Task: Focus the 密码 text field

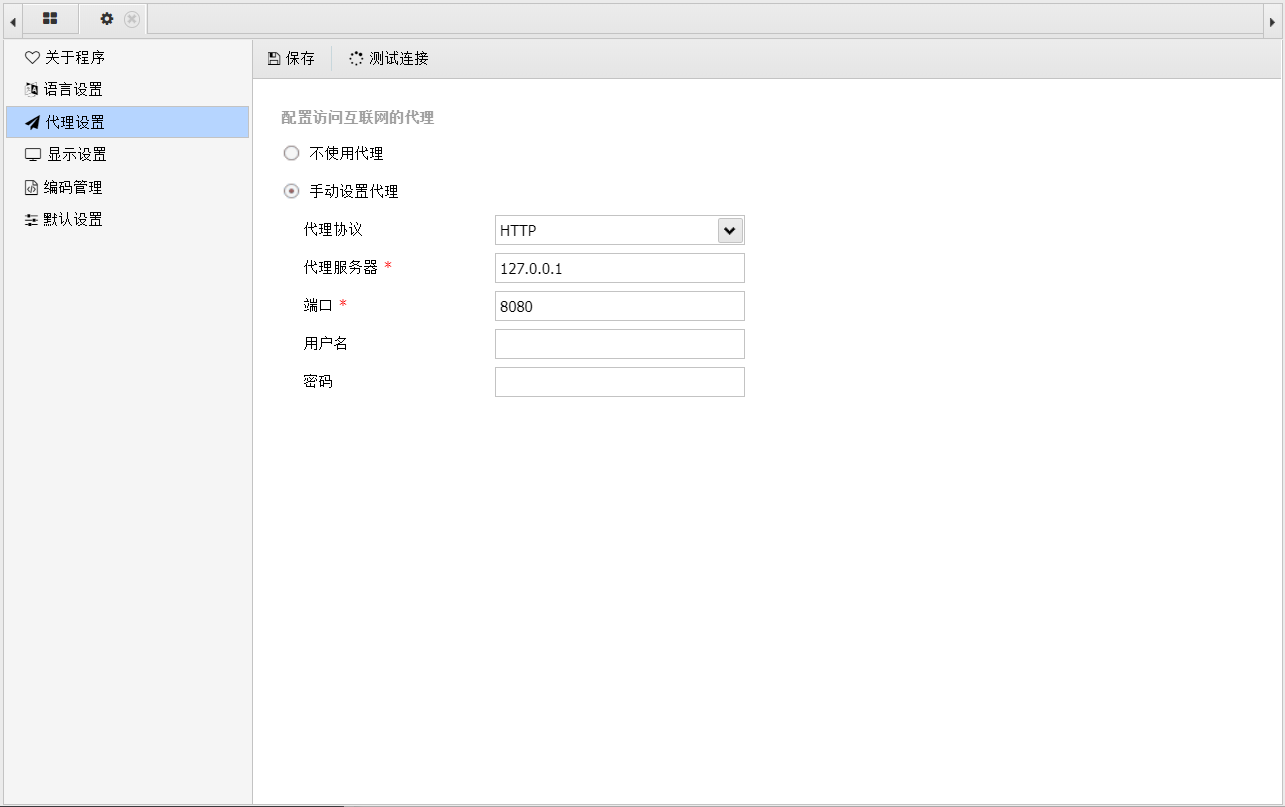Action: pos(619,383)
